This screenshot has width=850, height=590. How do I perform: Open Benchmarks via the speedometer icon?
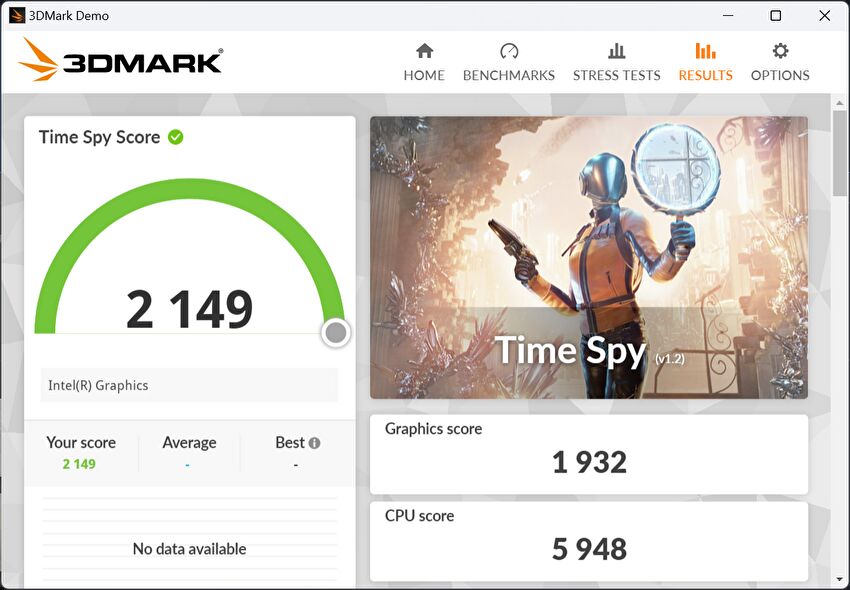point(509,51)
